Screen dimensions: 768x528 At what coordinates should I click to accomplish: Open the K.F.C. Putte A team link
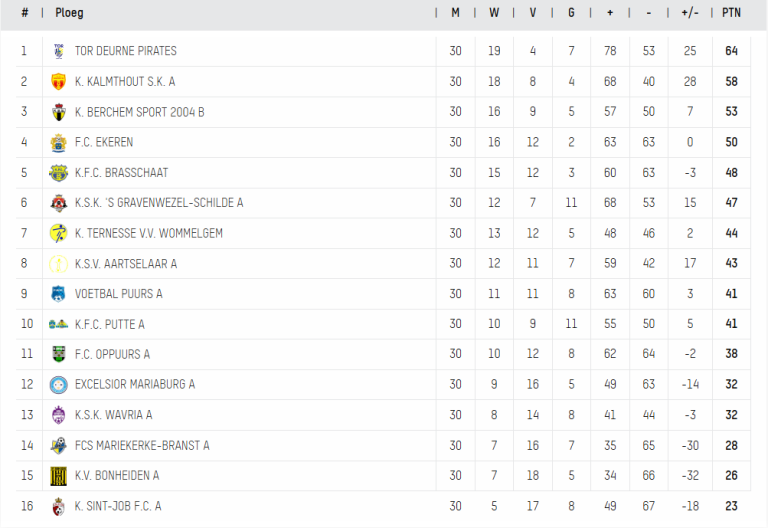click(x=110, y=324)
